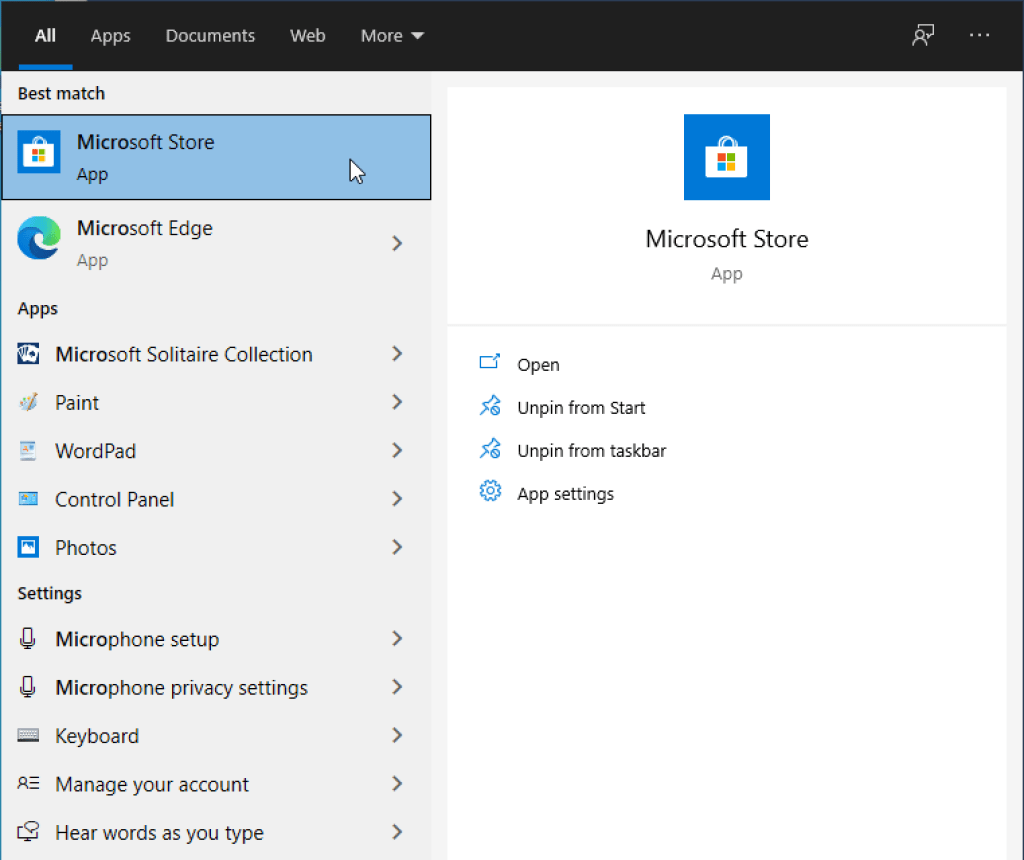Expand Microphone setup chevron

(397, 639)
